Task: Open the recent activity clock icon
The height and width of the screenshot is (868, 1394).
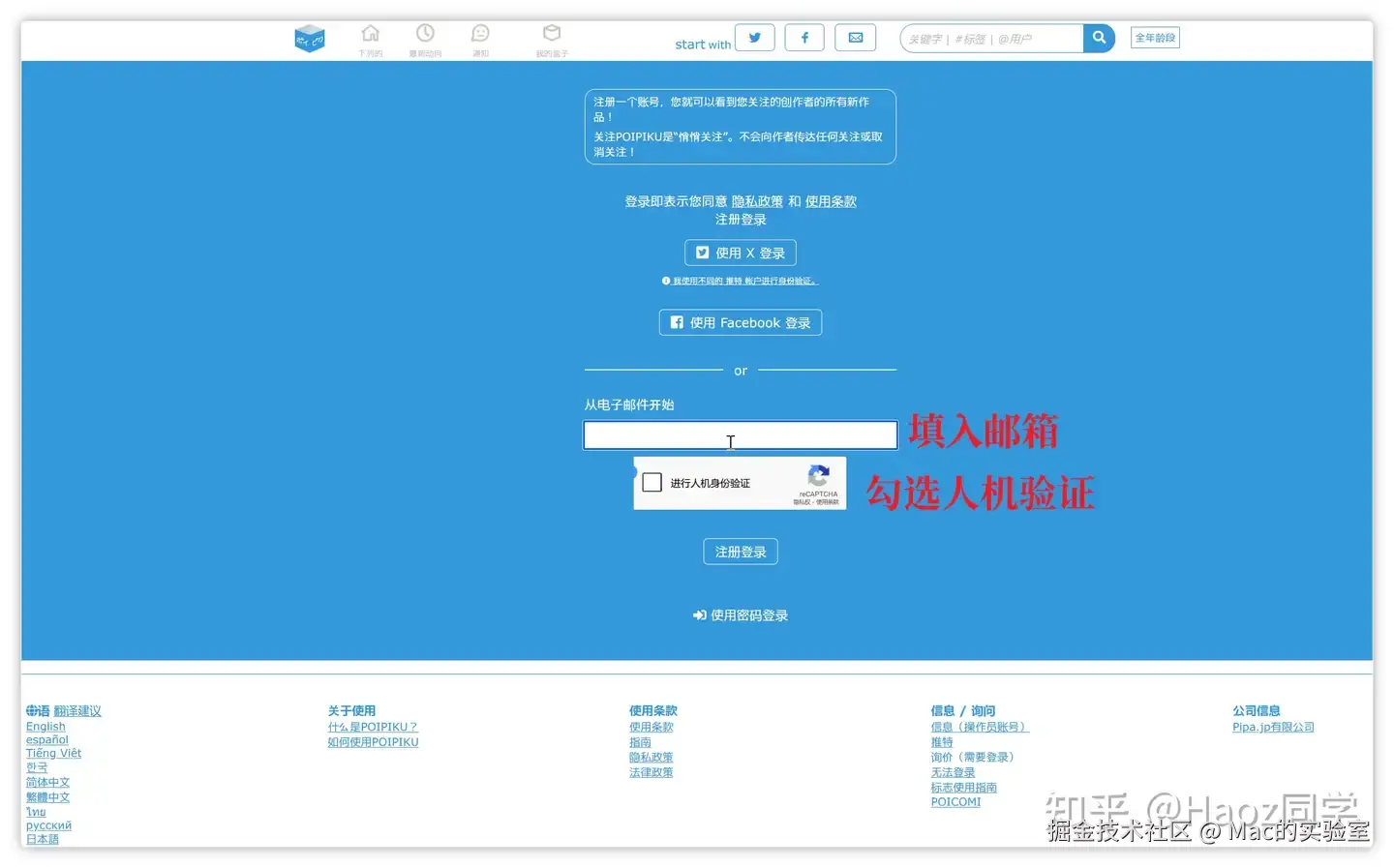Action: pyautogui.click(x=425, y=34)
